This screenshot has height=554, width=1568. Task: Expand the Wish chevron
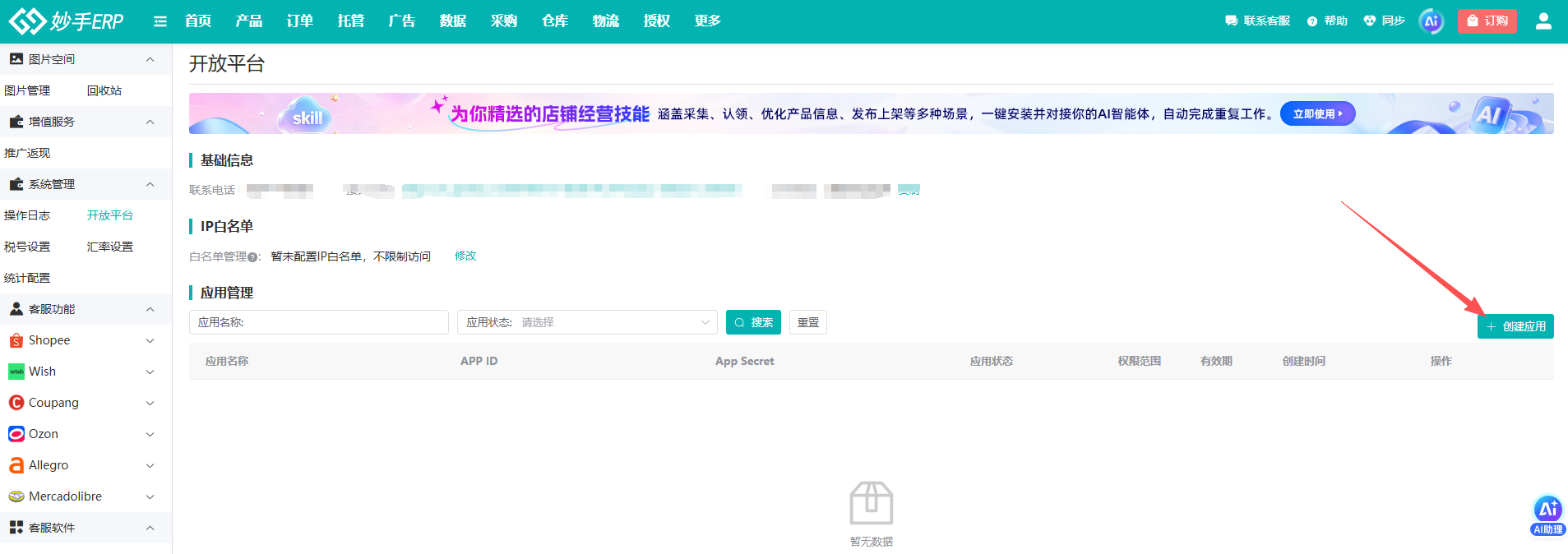coord(150,372)
